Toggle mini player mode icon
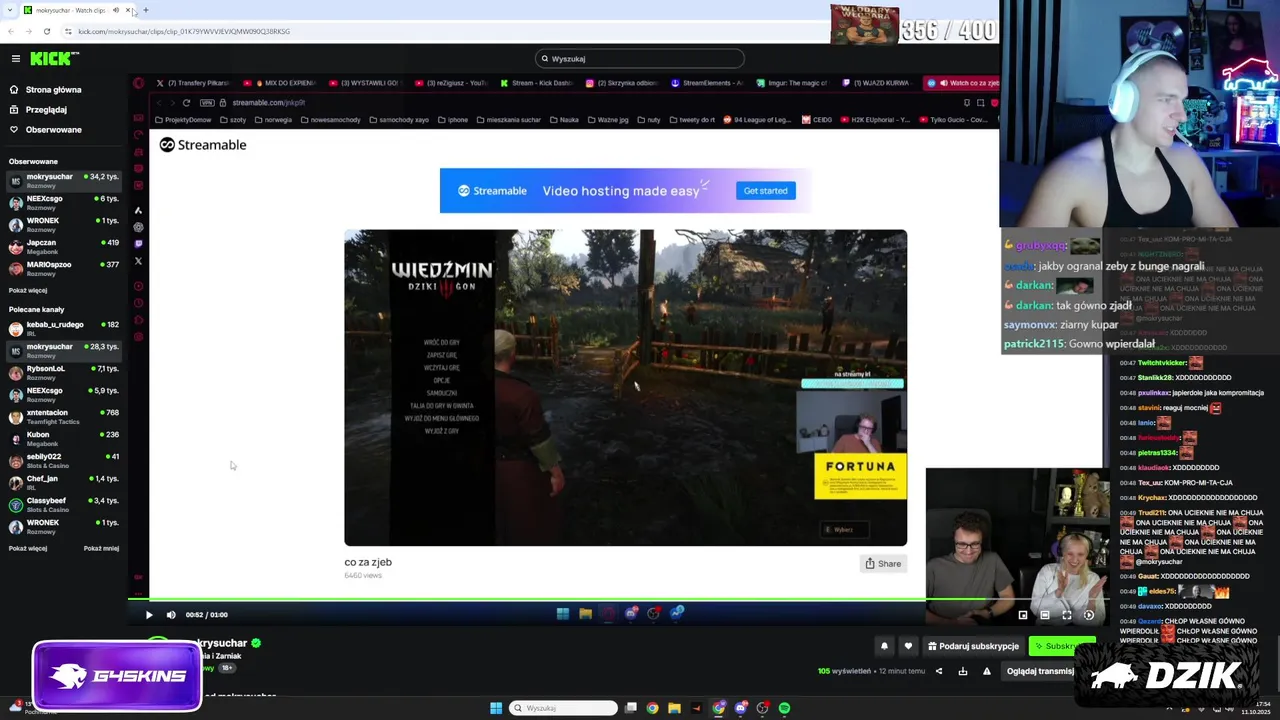The height and width of the screenshot is (720, 1280). click(1023, 615)
